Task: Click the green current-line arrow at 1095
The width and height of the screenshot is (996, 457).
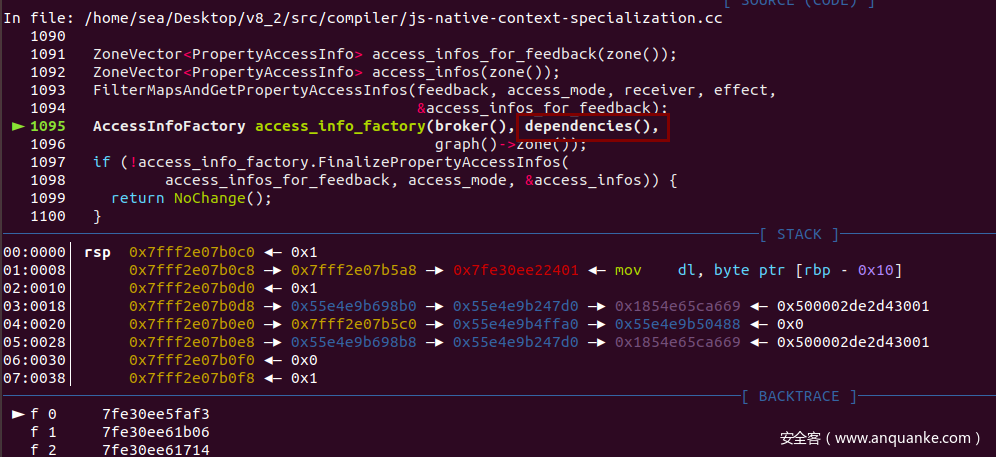Action: (18, 126)
